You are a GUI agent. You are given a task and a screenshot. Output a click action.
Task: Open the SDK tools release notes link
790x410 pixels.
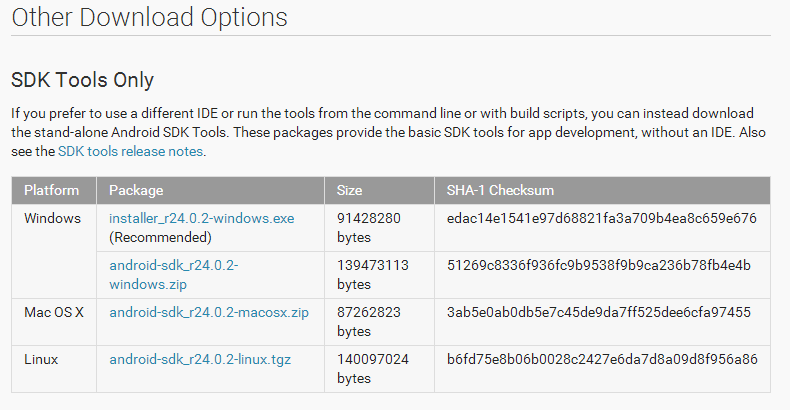(130, 152)
